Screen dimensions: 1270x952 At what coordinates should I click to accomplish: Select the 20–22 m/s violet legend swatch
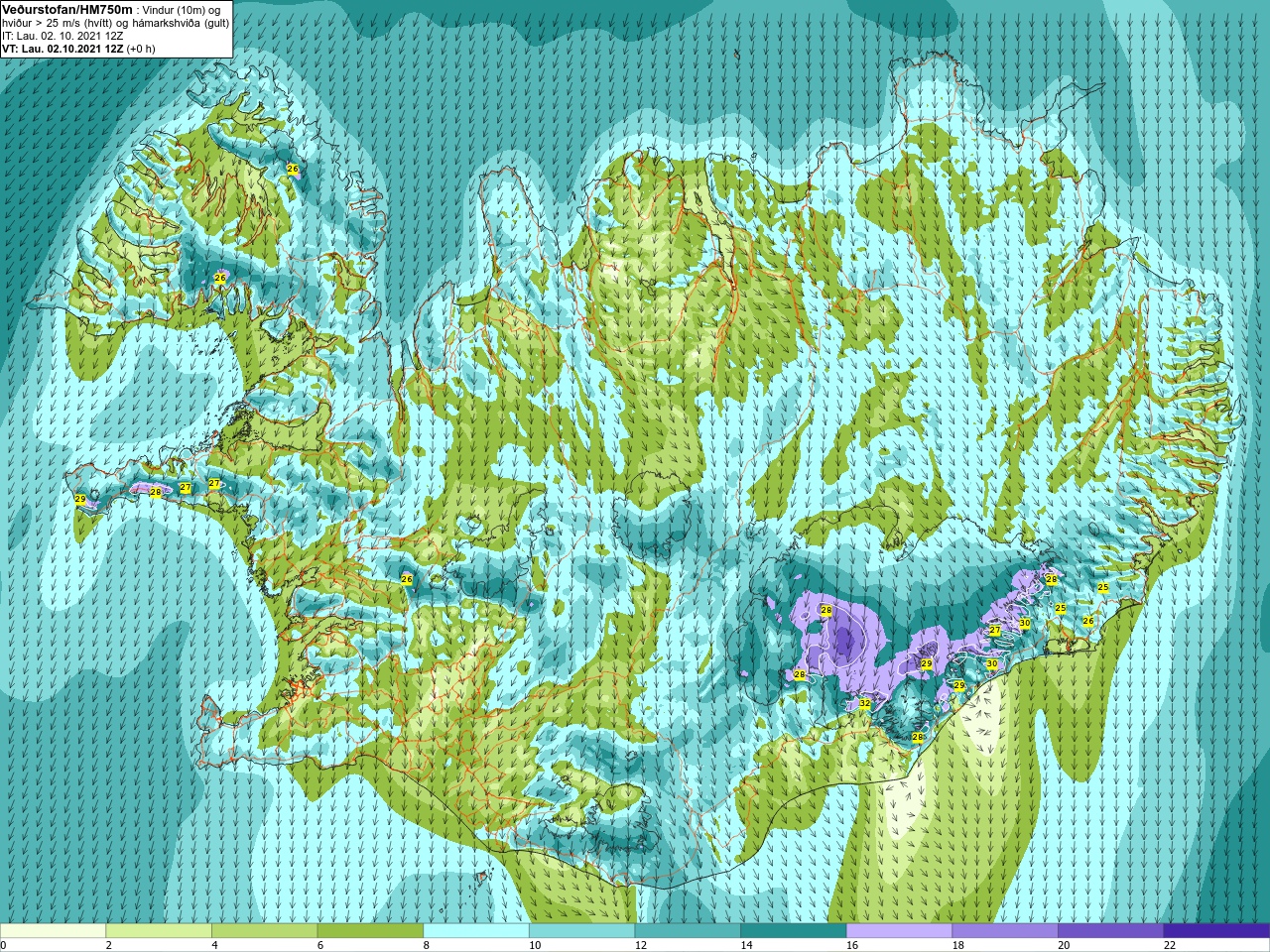[1111, 930]
